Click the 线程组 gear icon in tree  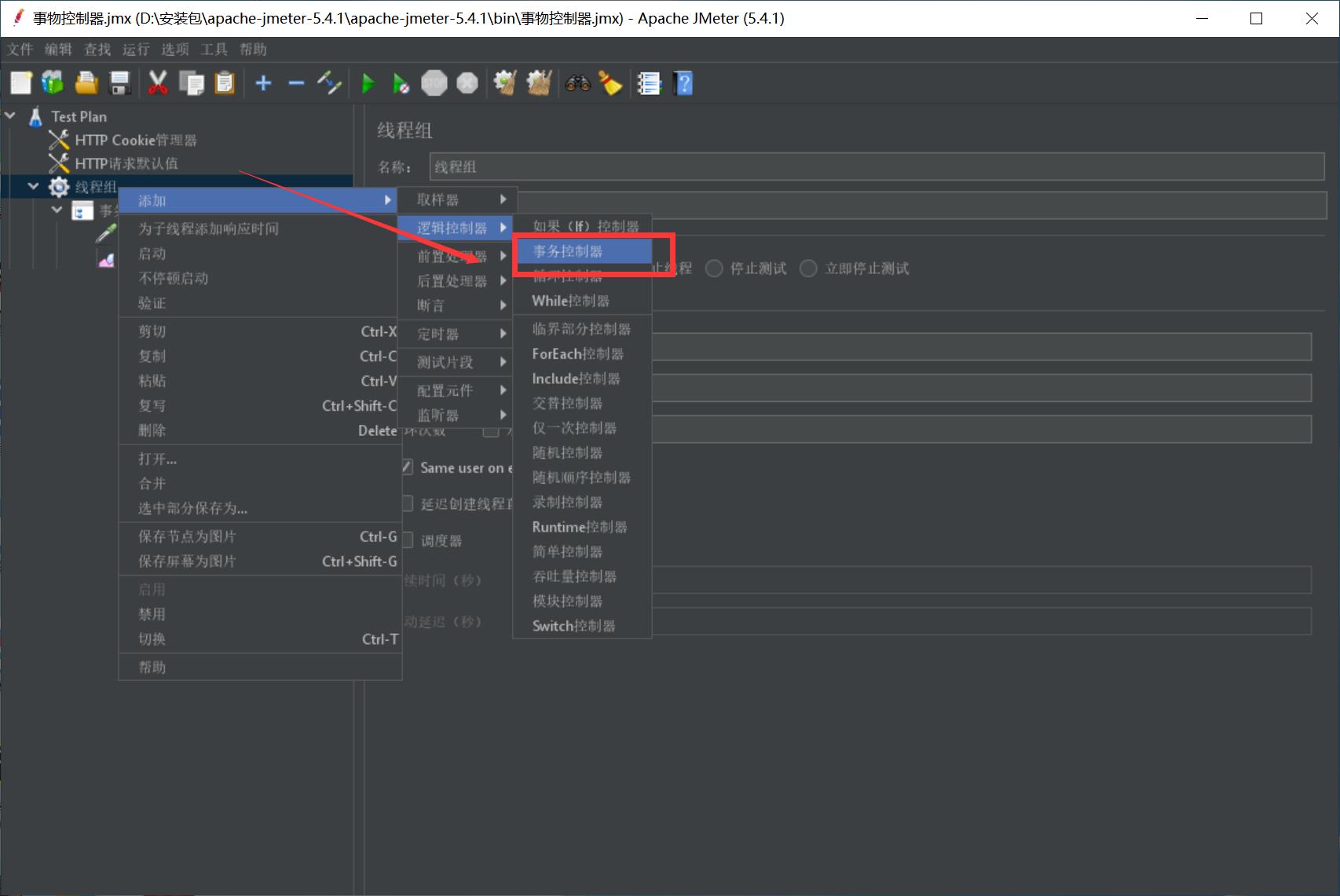59,187
